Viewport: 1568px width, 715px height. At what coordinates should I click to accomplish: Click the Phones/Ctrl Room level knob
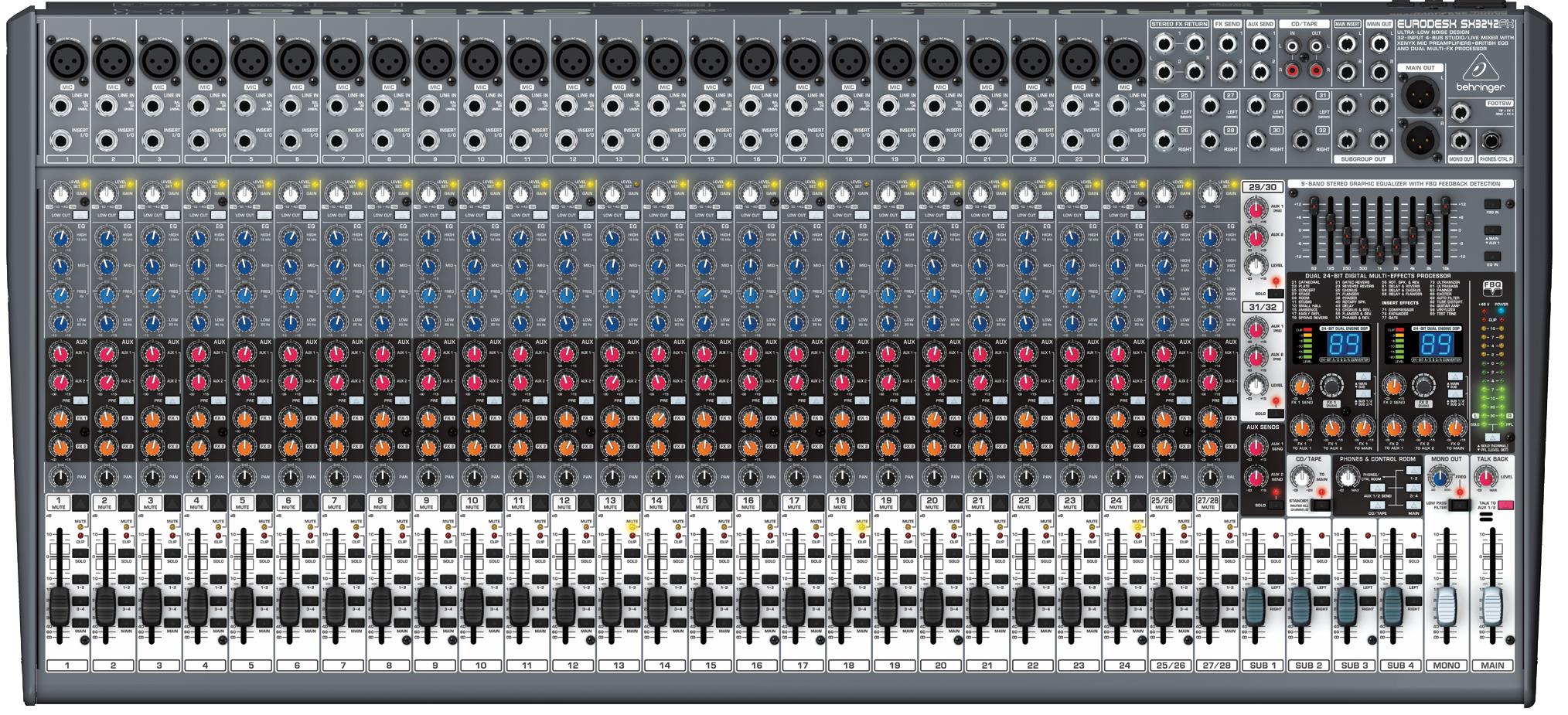tap(1348, 476)
